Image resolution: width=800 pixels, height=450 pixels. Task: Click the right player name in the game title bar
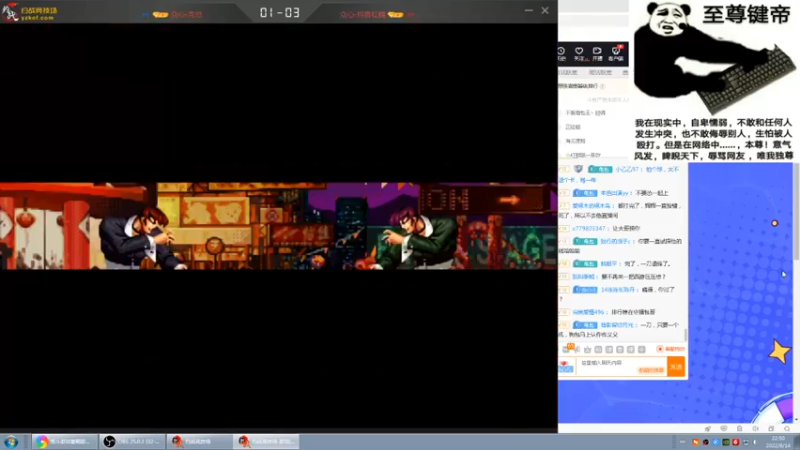click(x=362, y=15)
